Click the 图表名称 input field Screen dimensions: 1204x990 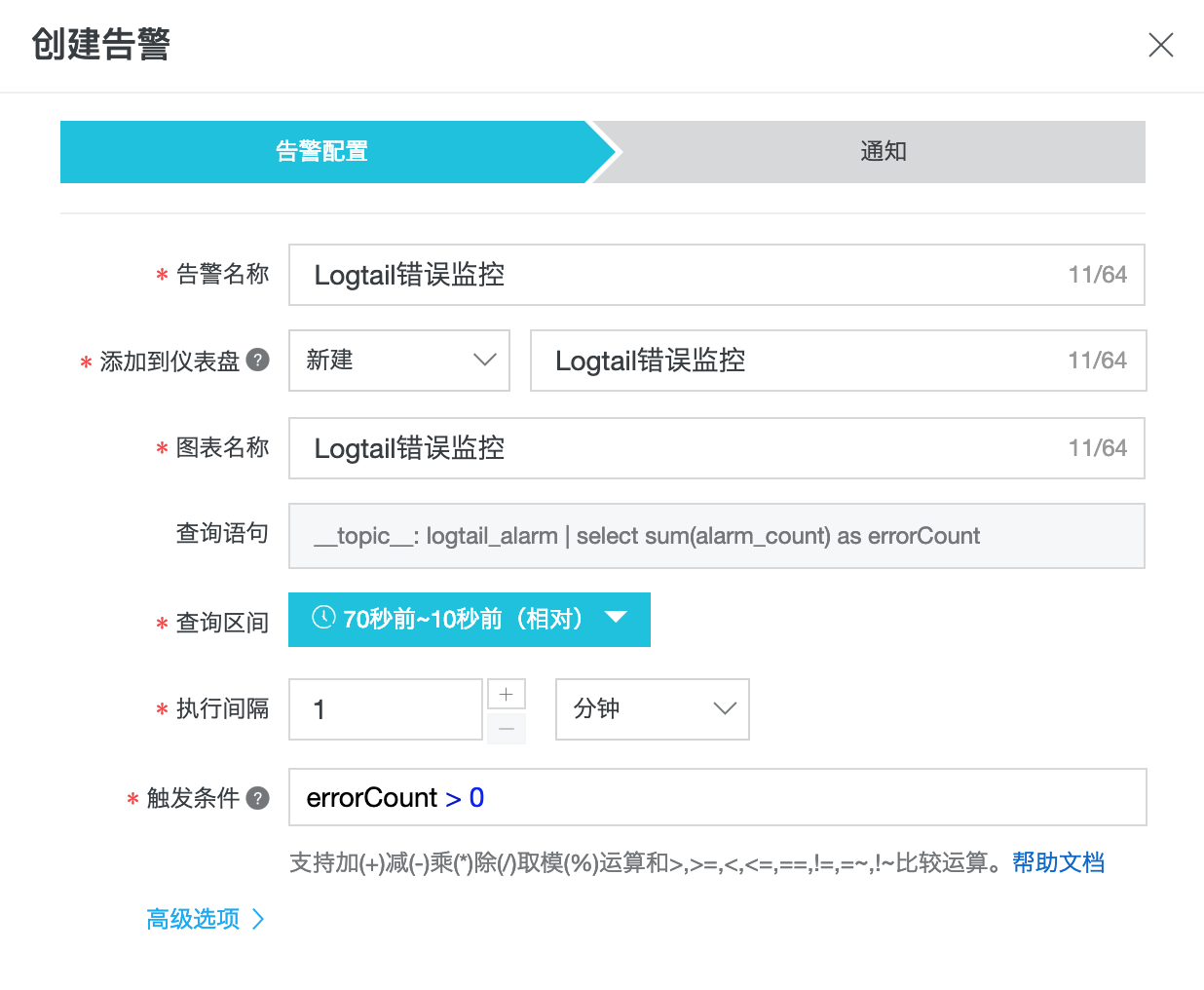point(716,448)
